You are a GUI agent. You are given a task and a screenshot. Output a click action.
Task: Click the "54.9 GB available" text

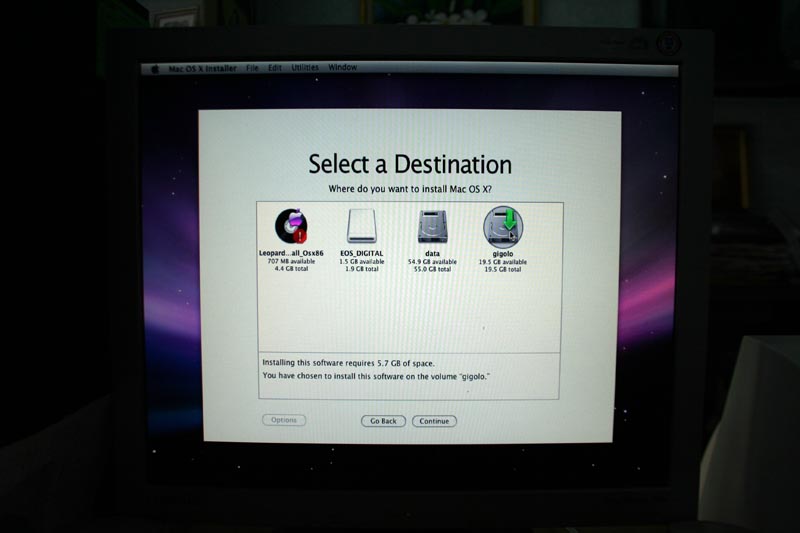432,262
